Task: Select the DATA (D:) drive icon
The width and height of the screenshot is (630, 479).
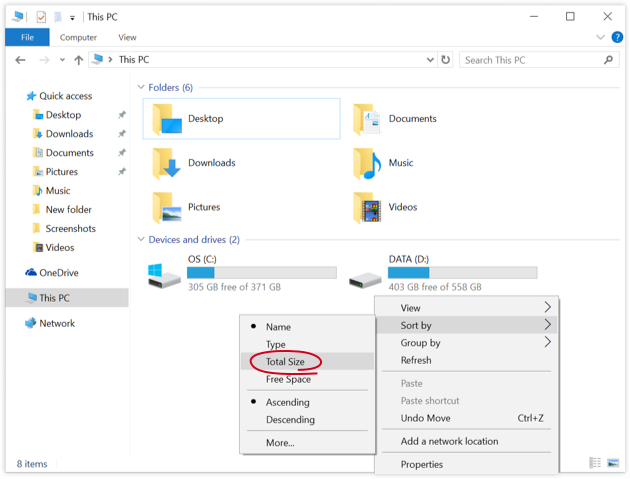Action: [x=365, y=280]
